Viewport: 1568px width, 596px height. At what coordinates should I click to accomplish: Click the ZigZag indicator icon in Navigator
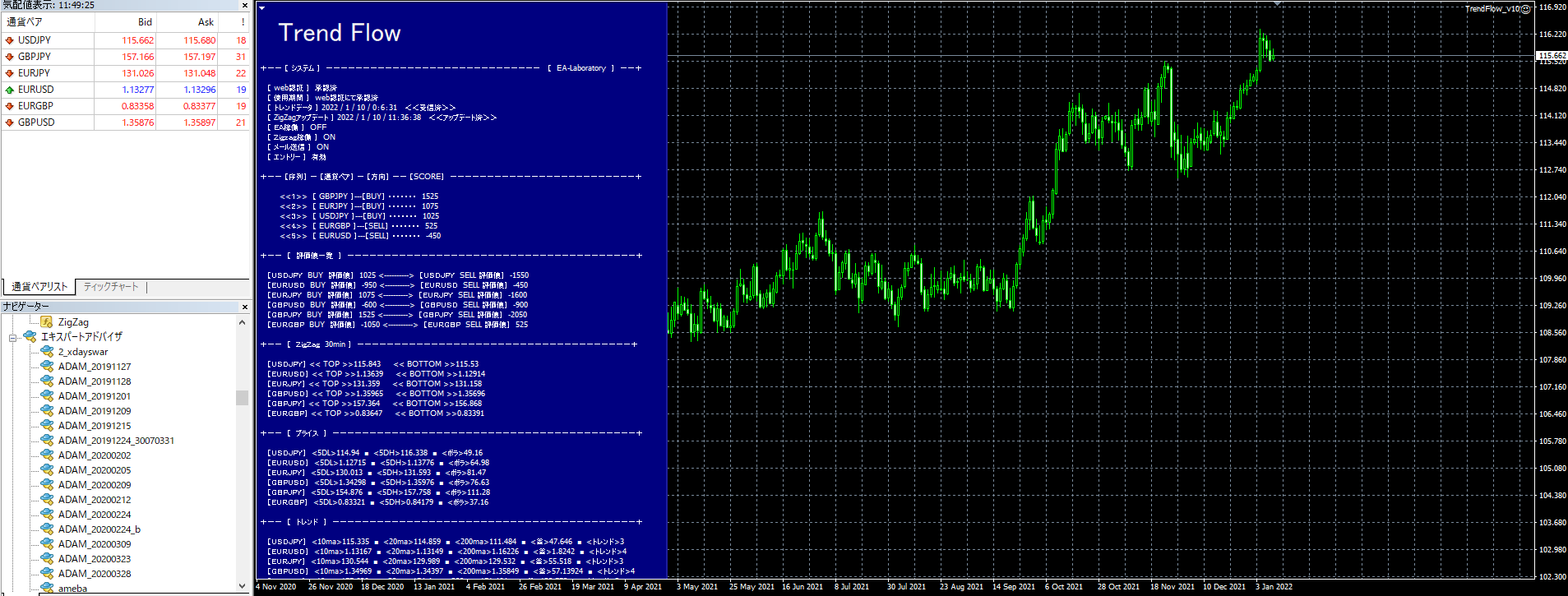[47, 322]
